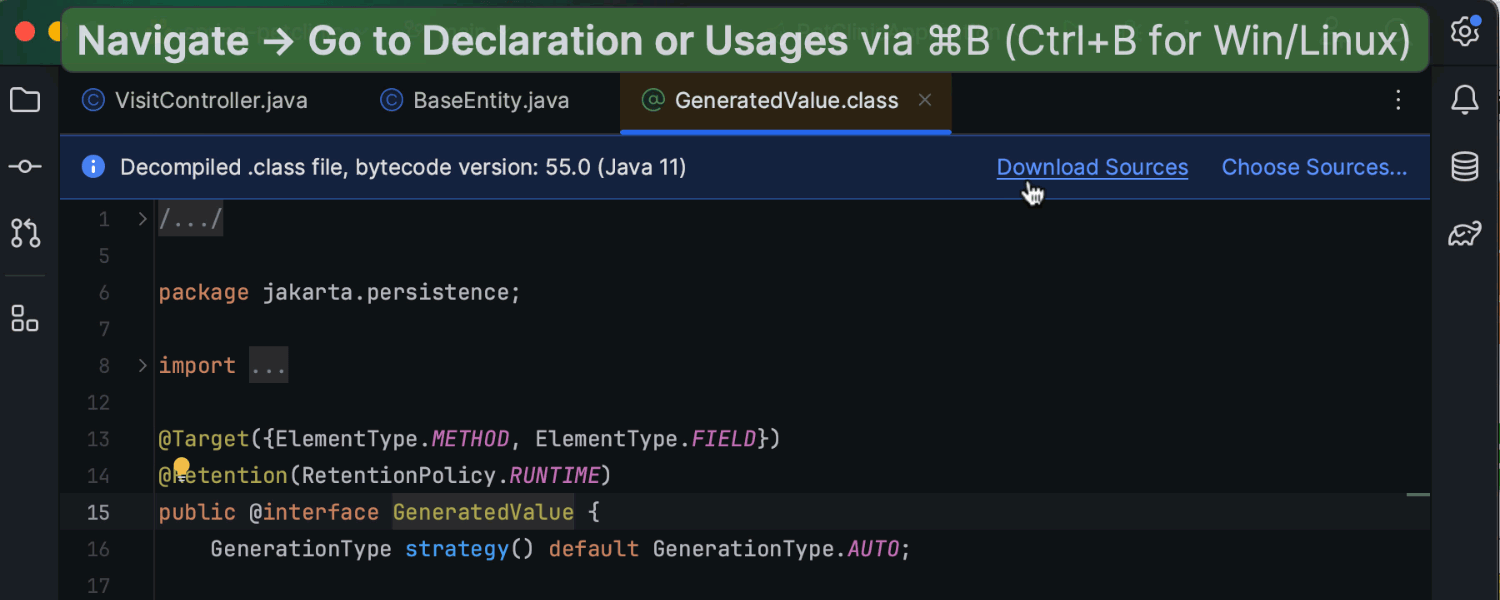Open the editor tabs options menu
This screenshot has height=600, width=1500.
tap(1398, 100)
